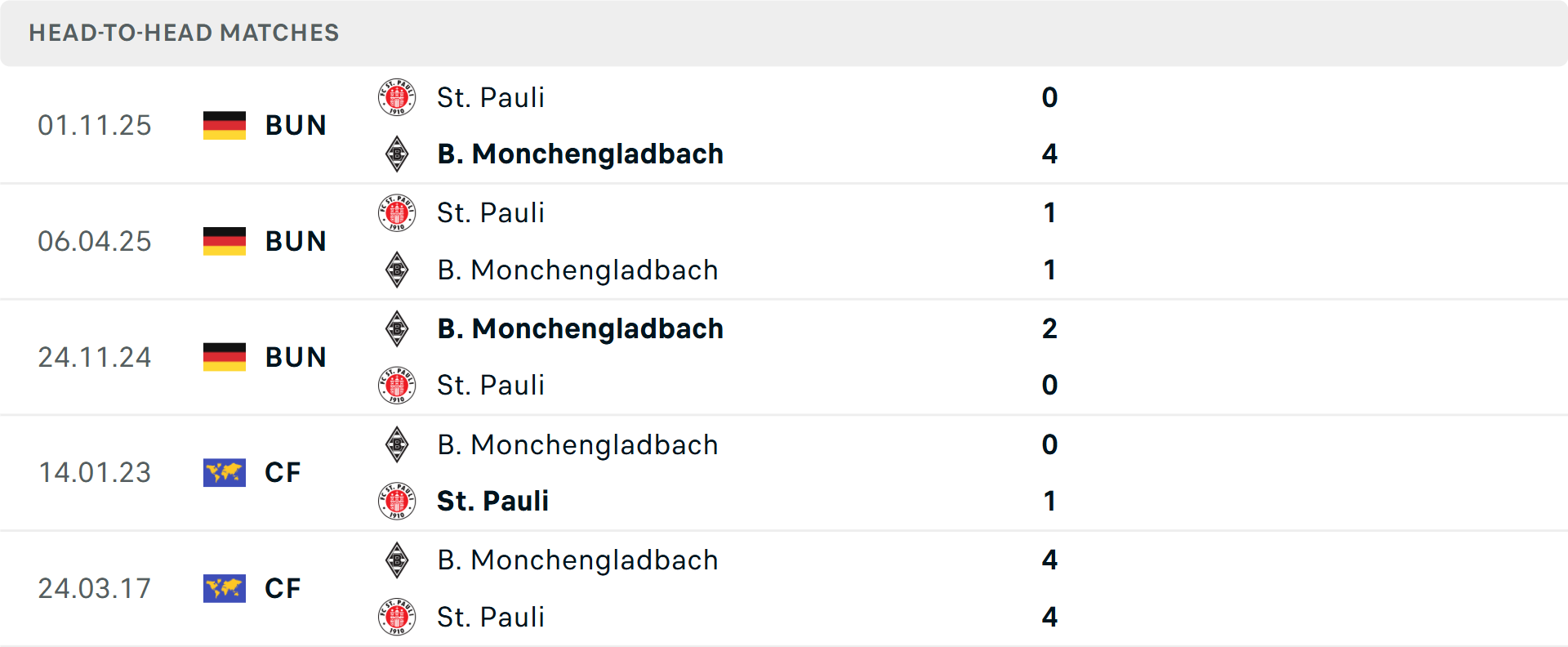Click the B. Monchengladbach crest in the 01.11.25 match
1568x647 pixels.
coord(398,154)
